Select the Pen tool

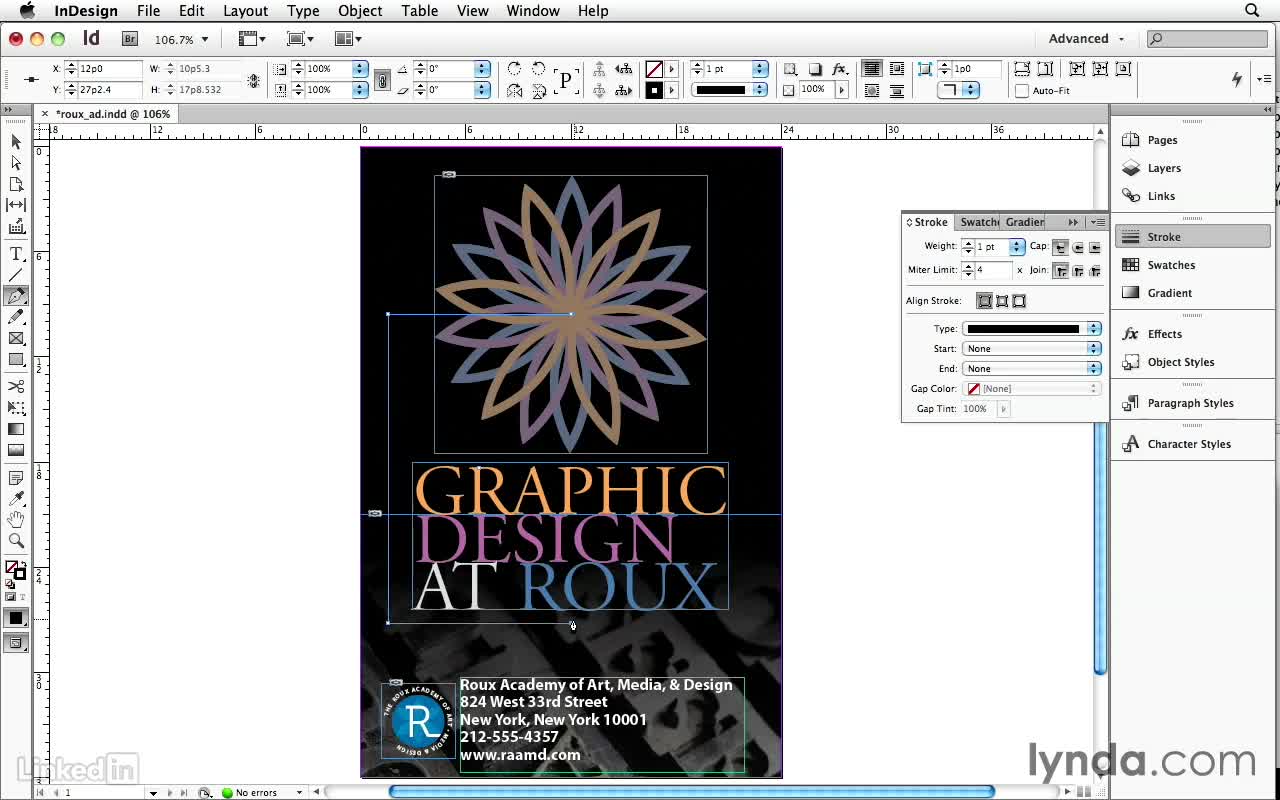(16, 296)
